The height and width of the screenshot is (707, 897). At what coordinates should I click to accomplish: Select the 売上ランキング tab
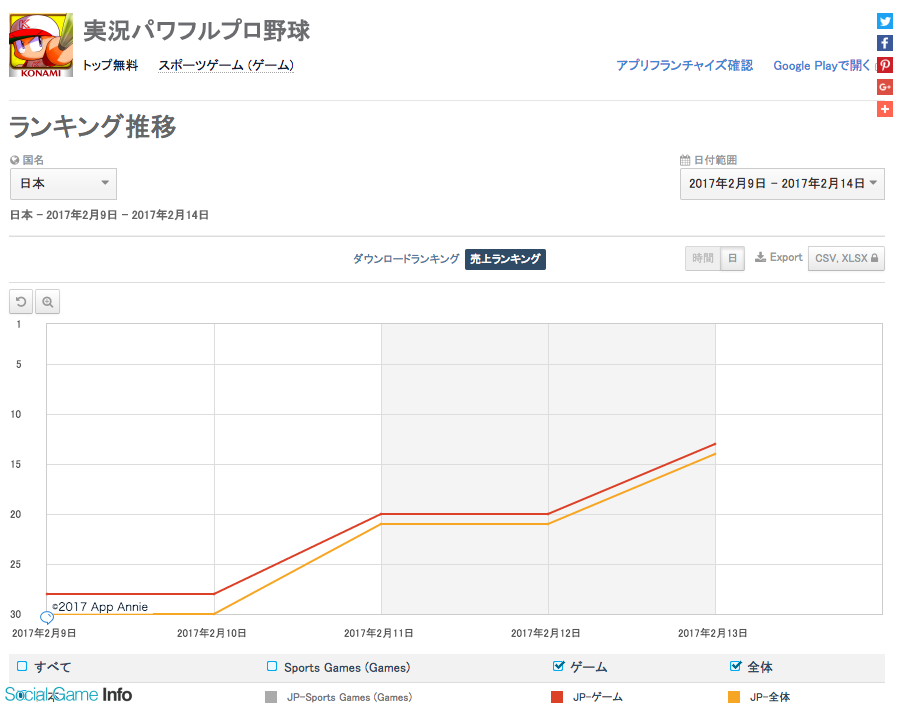505,259
